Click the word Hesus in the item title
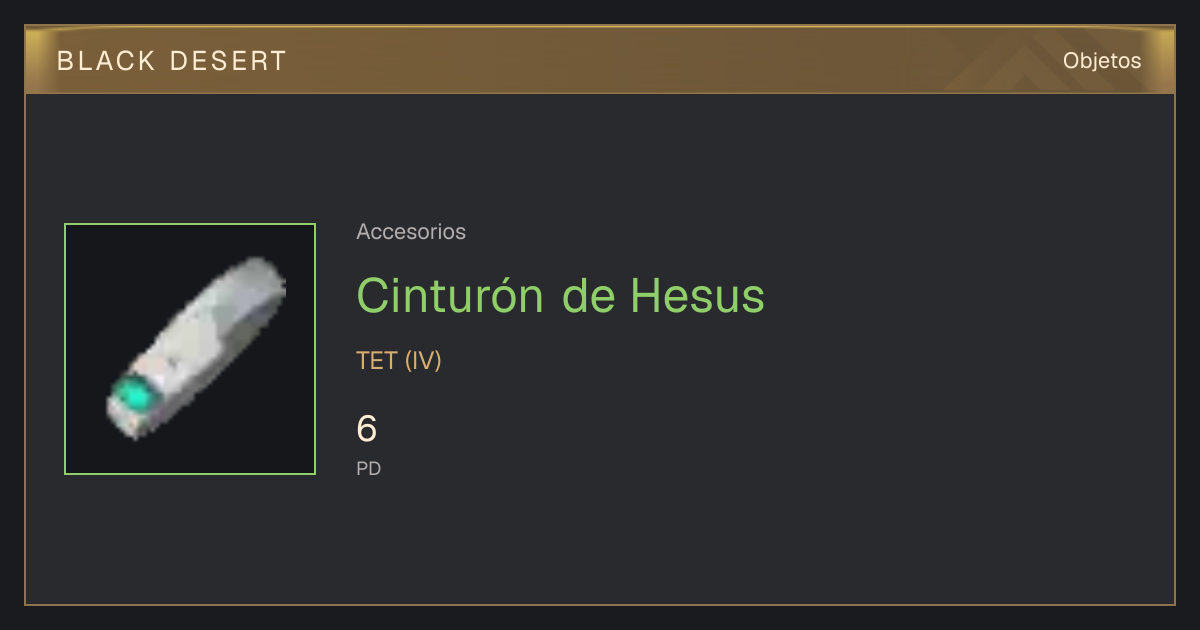Screen dimensions: 1200x630 (697, 295)
